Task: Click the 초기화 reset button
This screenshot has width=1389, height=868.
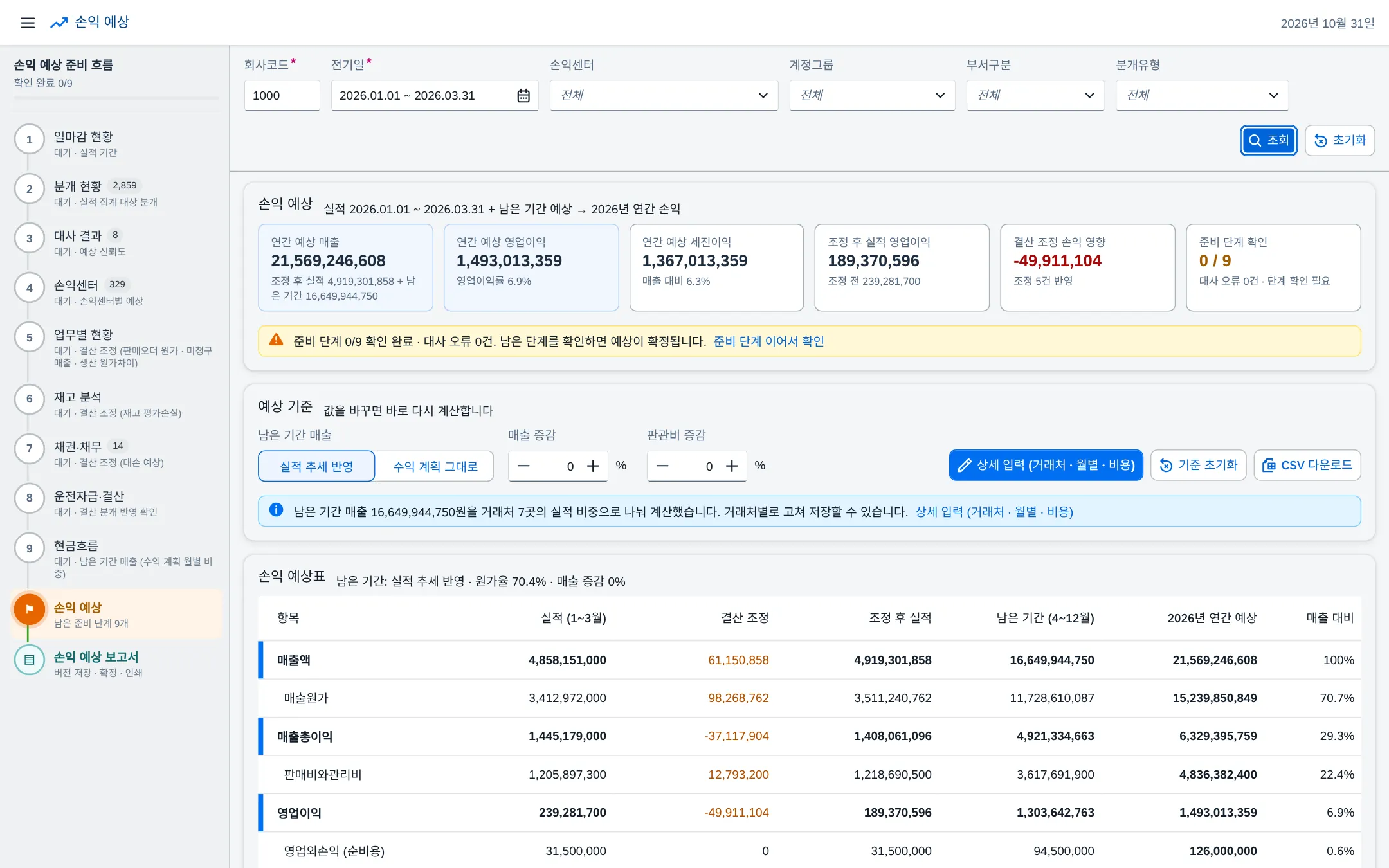Action: coord(1339,140)
